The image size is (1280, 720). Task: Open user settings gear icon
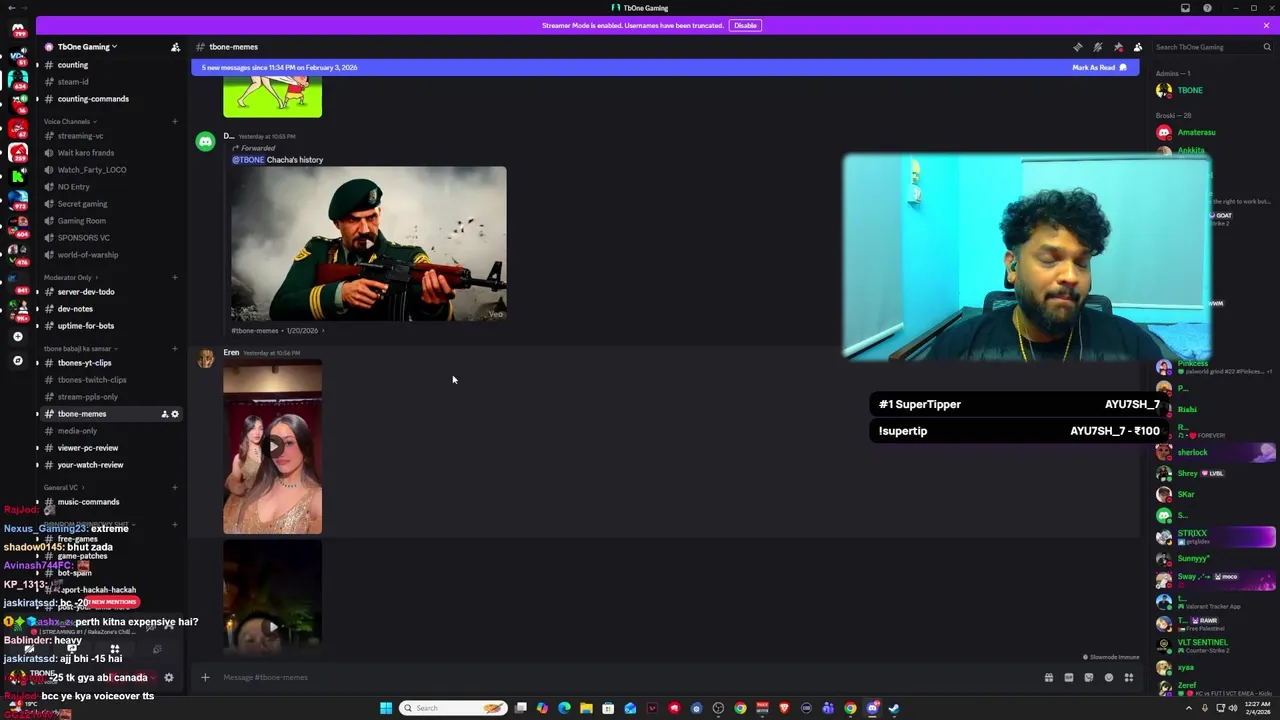[x=168, y=678]
